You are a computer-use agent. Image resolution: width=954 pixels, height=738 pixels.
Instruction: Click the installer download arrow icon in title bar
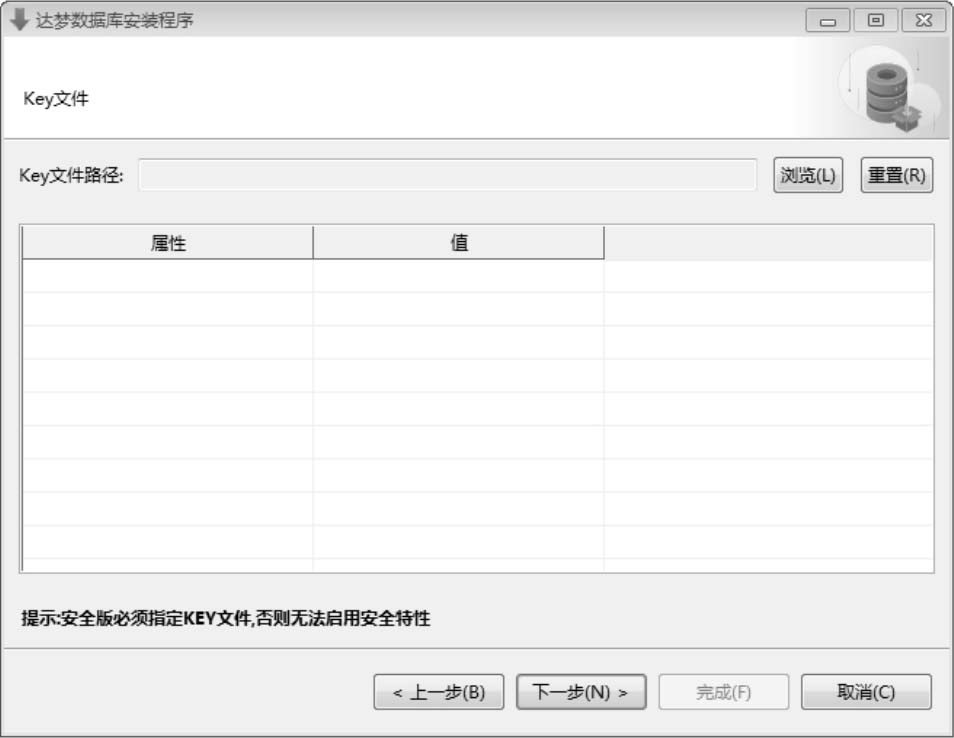click(19, 19)
